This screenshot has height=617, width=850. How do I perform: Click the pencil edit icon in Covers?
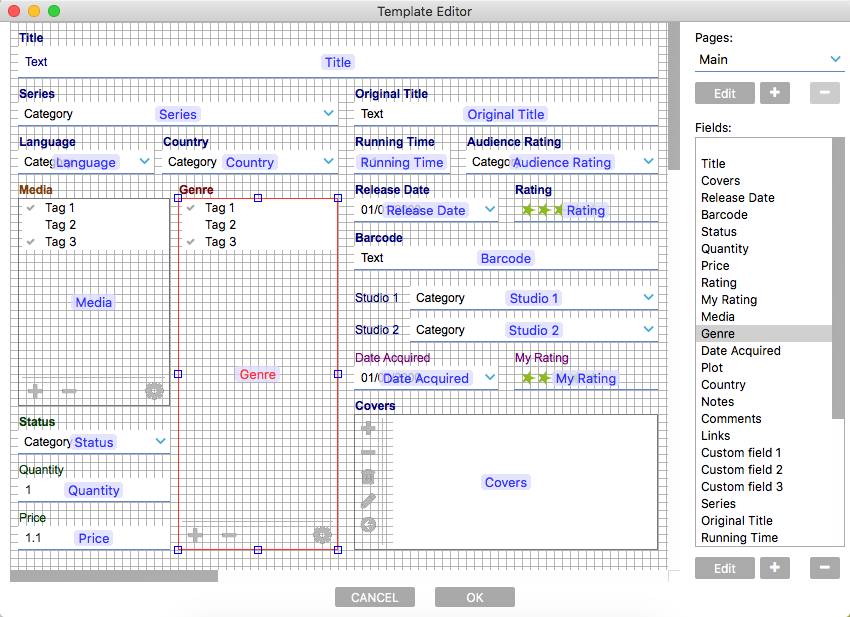[x=368, y=500]
